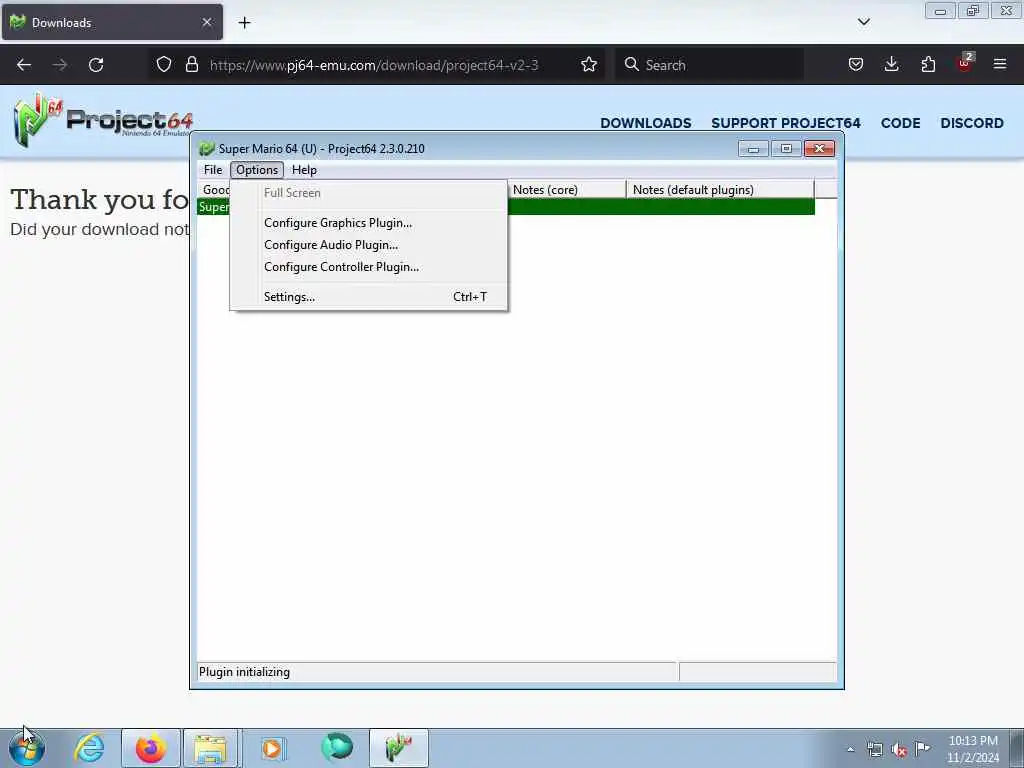This screenshot has width=1024, height=768.
Task: Open the DISCORD website link
Action: coord(972,123)
